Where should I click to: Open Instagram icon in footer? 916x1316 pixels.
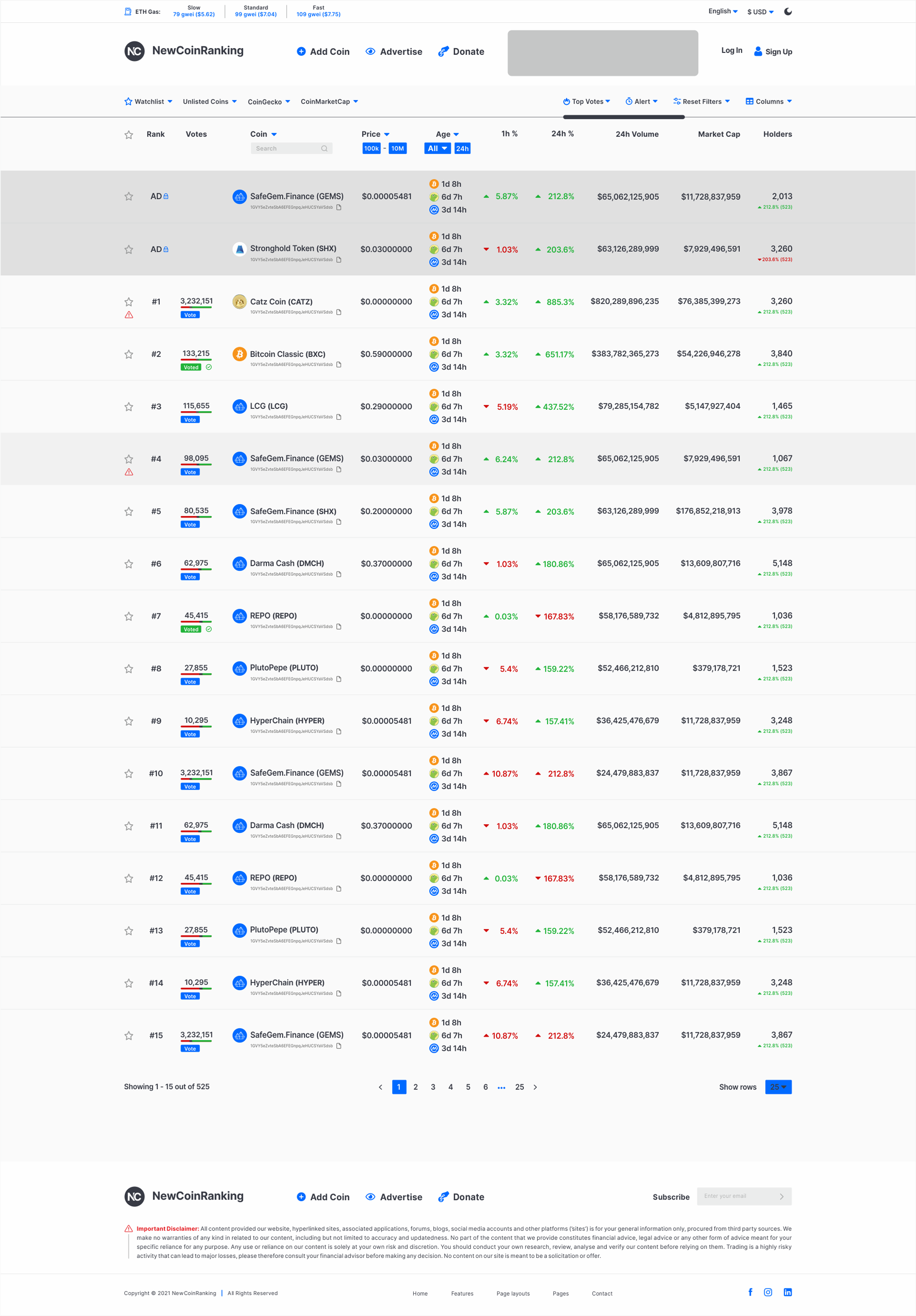pos(768,1292)
